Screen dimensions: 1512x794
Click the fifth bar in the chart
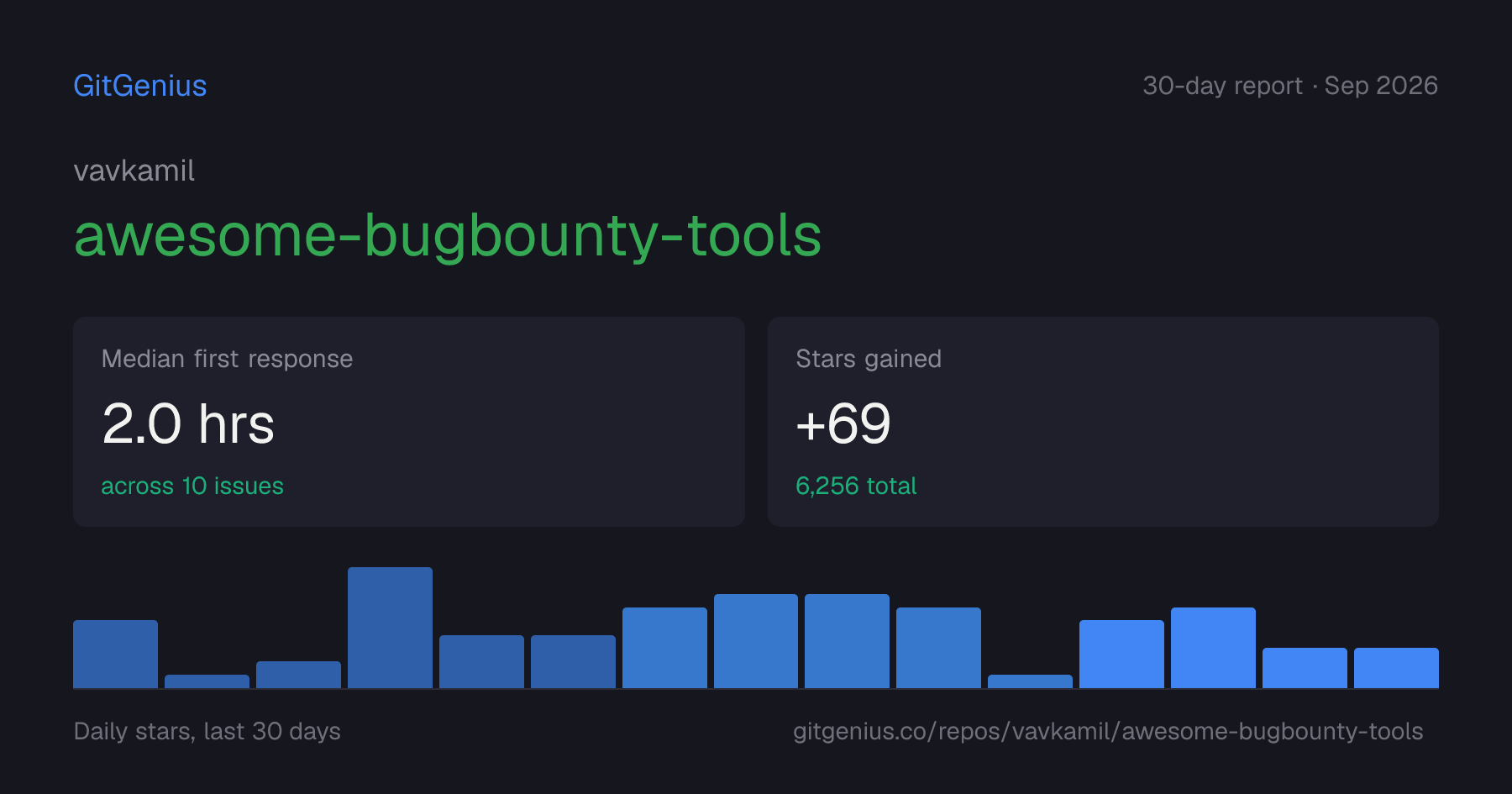coord(481,661)
